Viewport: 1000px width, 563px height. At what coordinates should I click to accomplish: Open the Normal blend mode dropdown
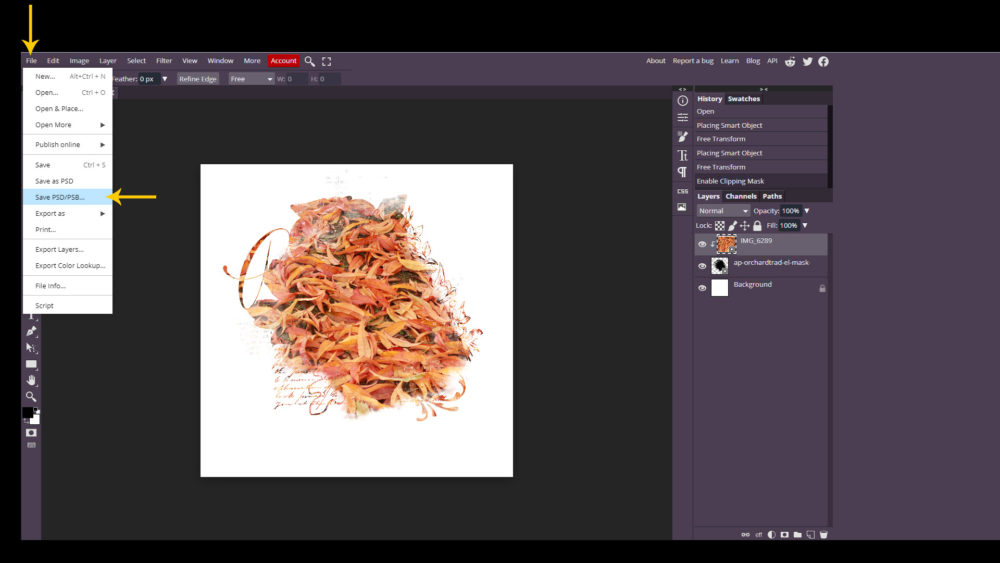click(x=723, y=211)
